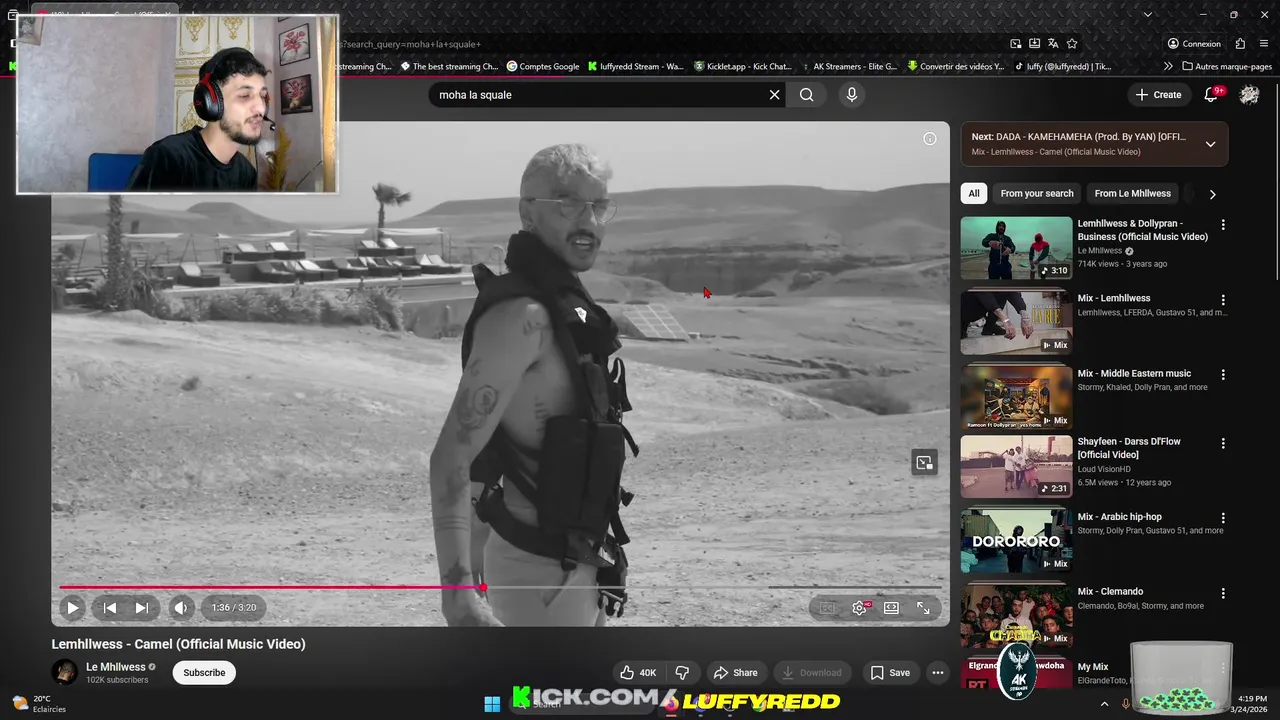Select the All filter chip
The width and height of the screenshot is (1280, 720).
974,193
